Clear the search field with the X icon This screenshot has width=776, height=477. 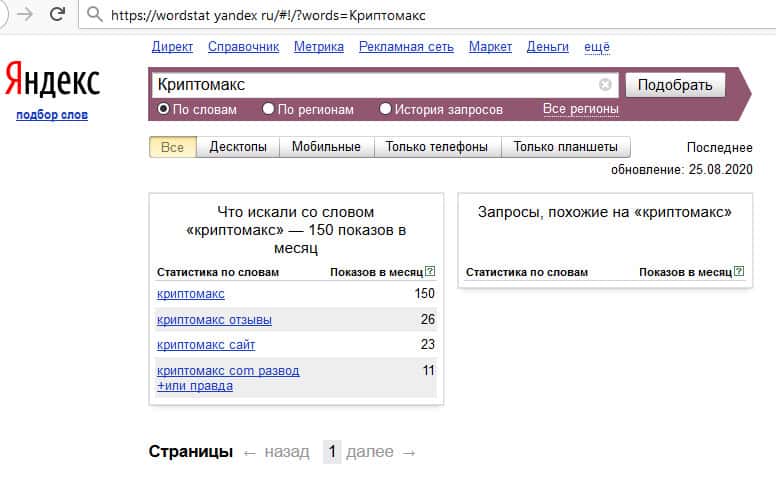(605, 85)
